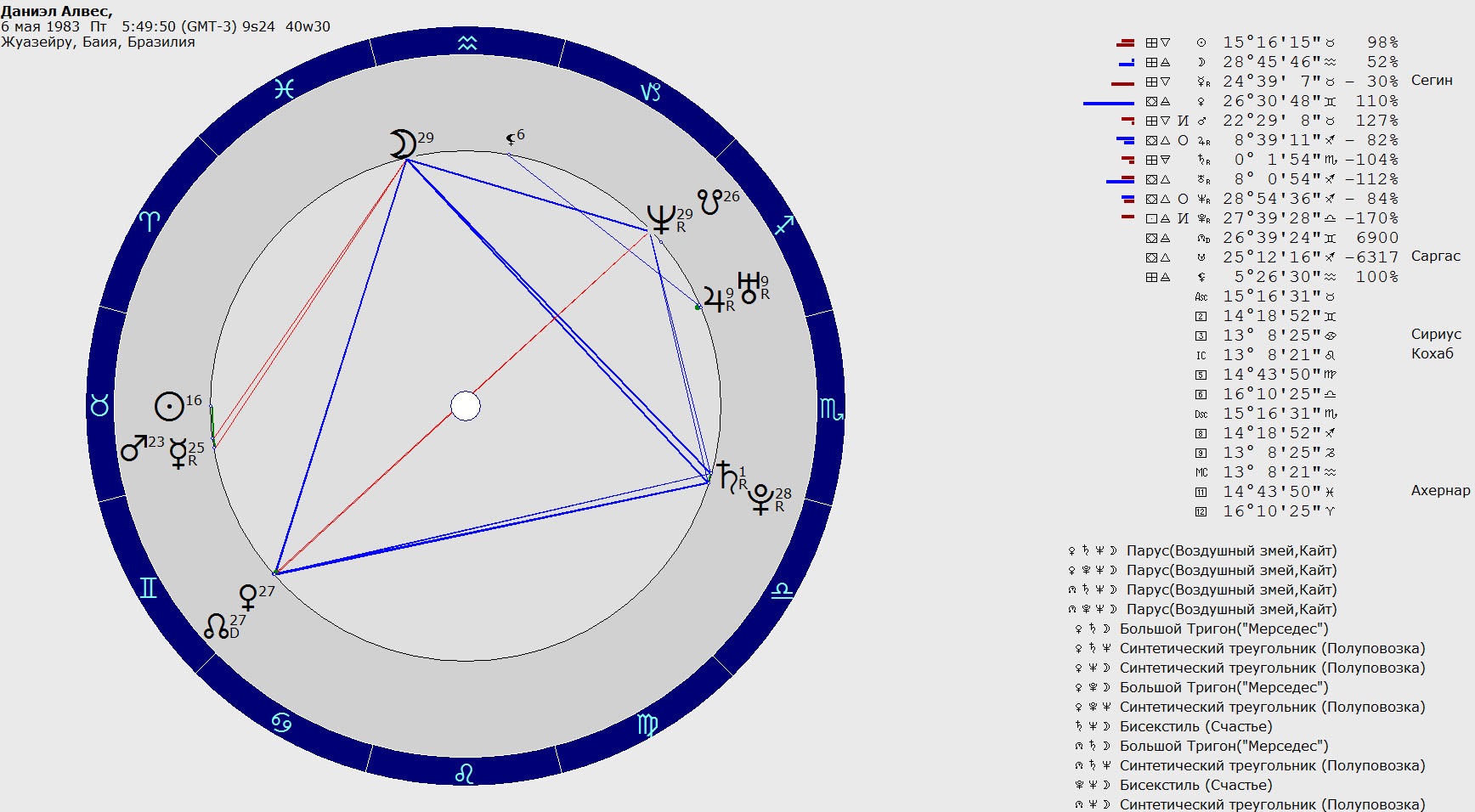Screen dimensions: 1475x812
Task: Click the Scorpio sign on the zodiac ring
Action: pos(831,409)
